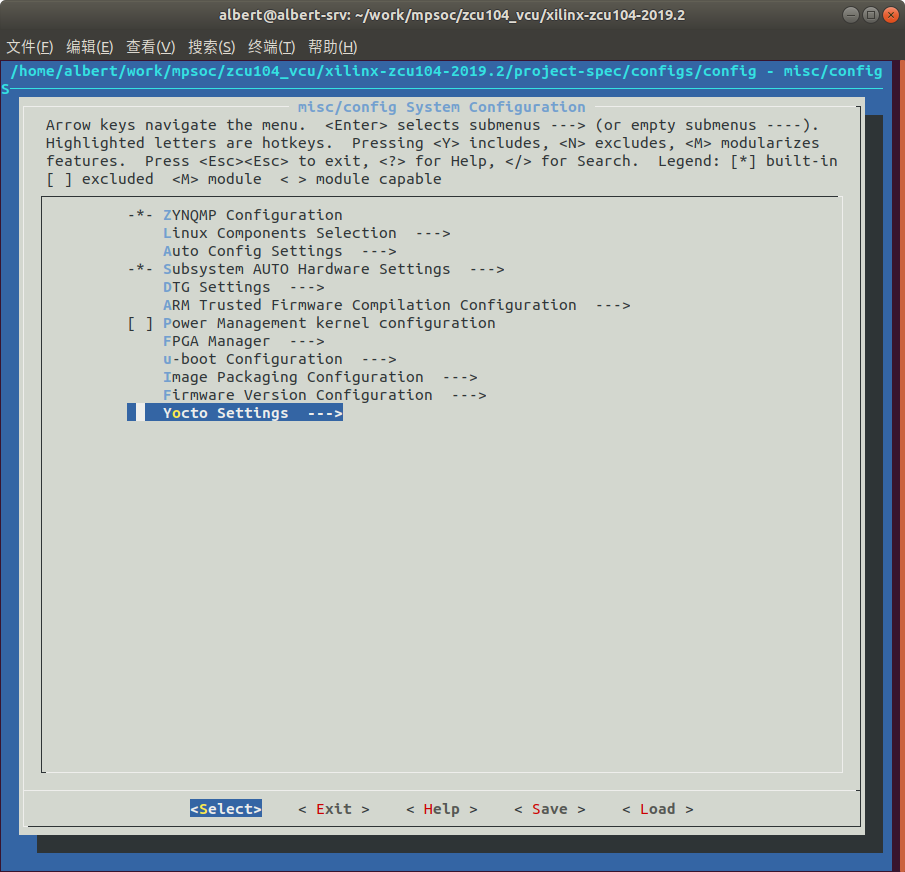Open the 终端(T) menu
905x872 pixels.
pos(271,47)
